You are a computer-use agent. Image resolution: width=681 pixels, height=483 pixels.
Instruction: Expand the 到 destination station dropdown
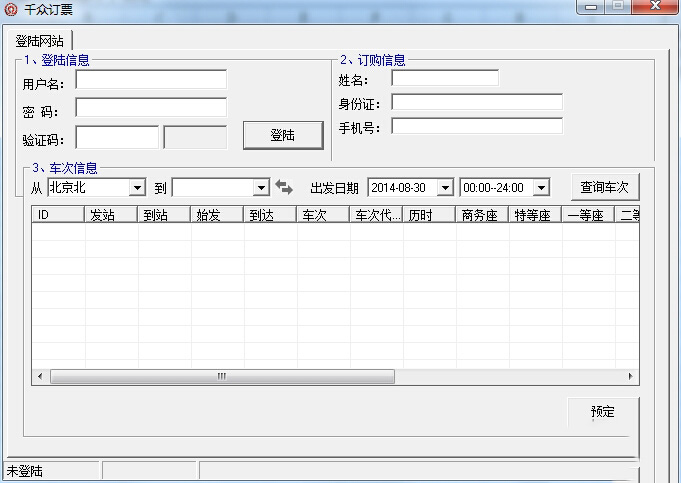[261, 188]
